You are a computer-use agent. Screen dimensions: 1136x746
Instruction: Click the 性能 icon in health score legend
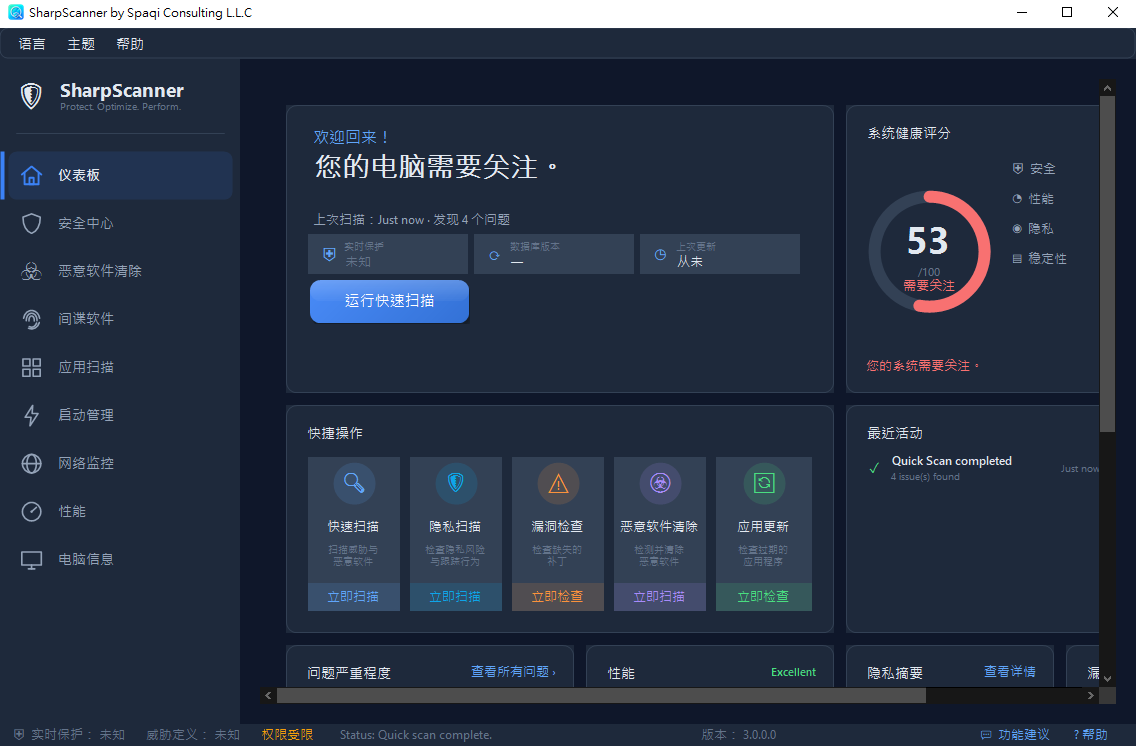click(x=1017, y=198)
